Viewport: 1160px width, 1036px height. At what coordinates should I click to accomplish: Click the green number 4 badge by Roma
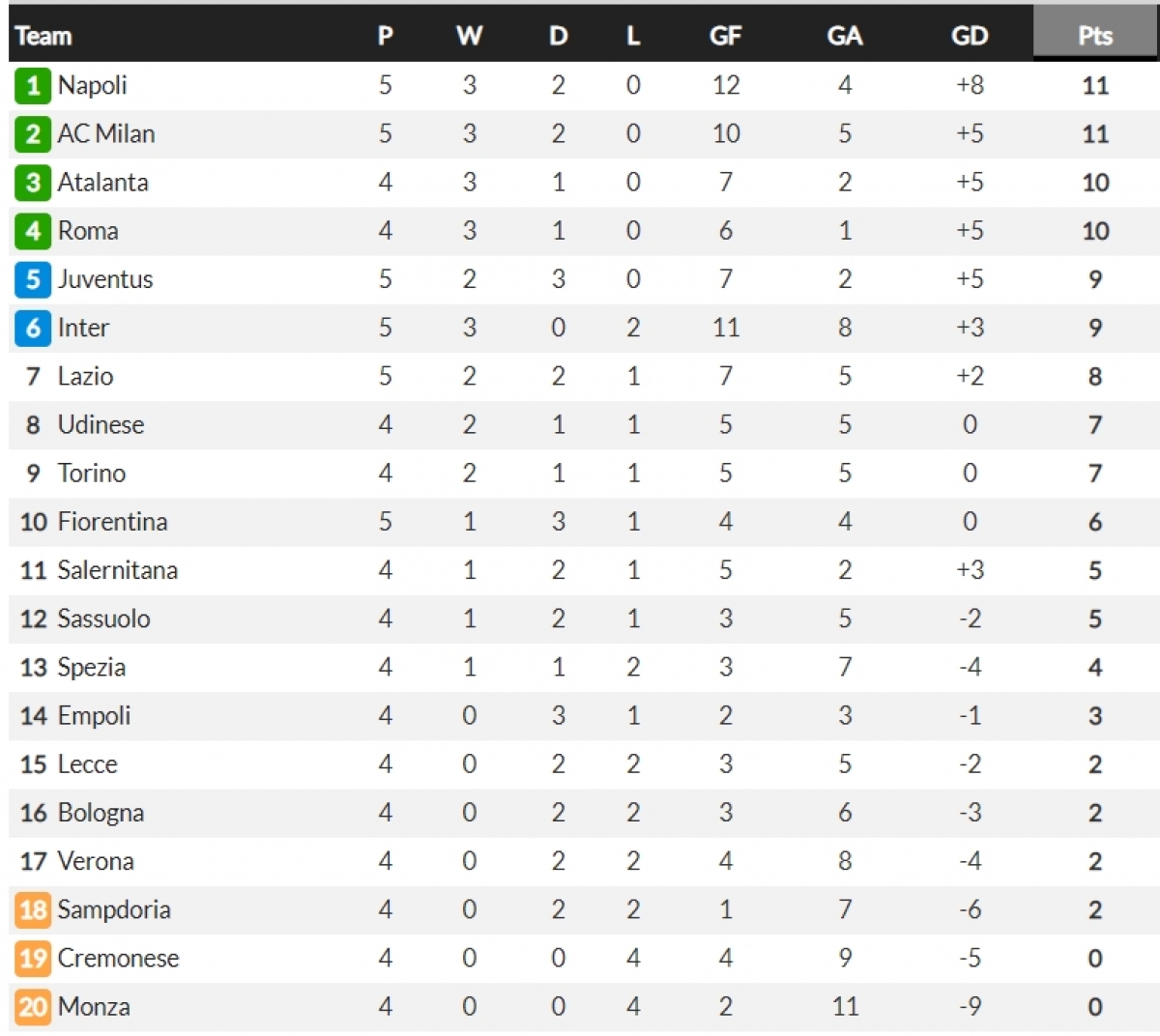point(33,231)
